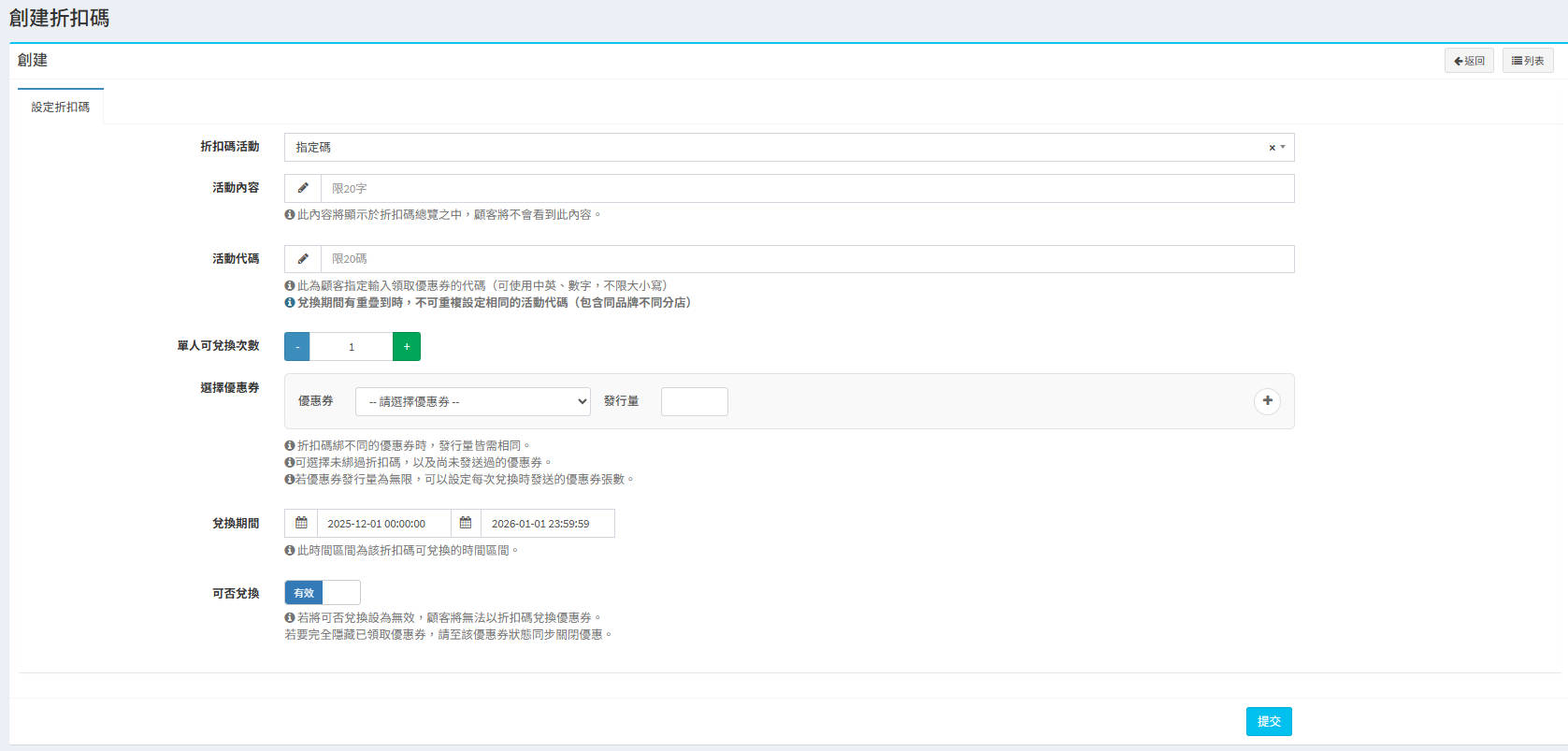
Task: Click the 發行量 input box
Action: pos(694,401)
